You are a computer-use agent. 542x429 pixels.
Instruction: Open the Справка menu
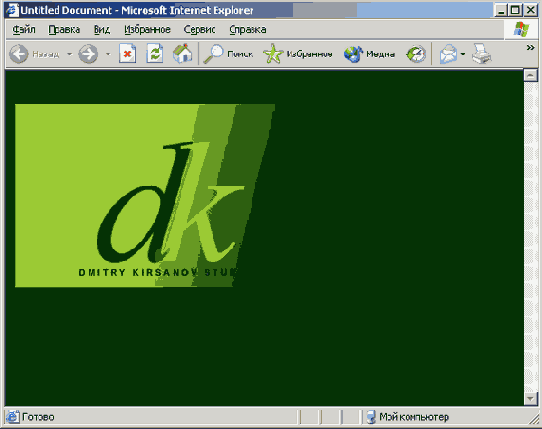(x=248, y=30)
